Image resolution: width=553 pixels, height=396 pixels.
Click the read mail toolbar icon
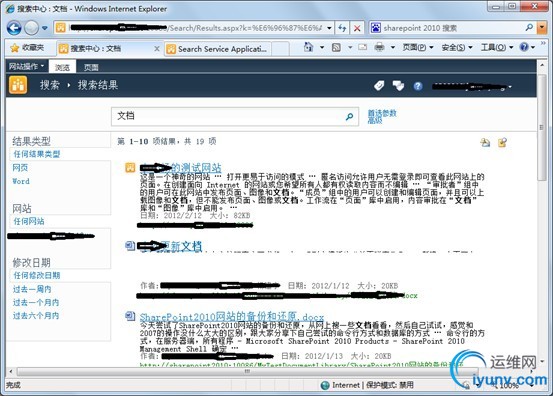coord(363,47)
